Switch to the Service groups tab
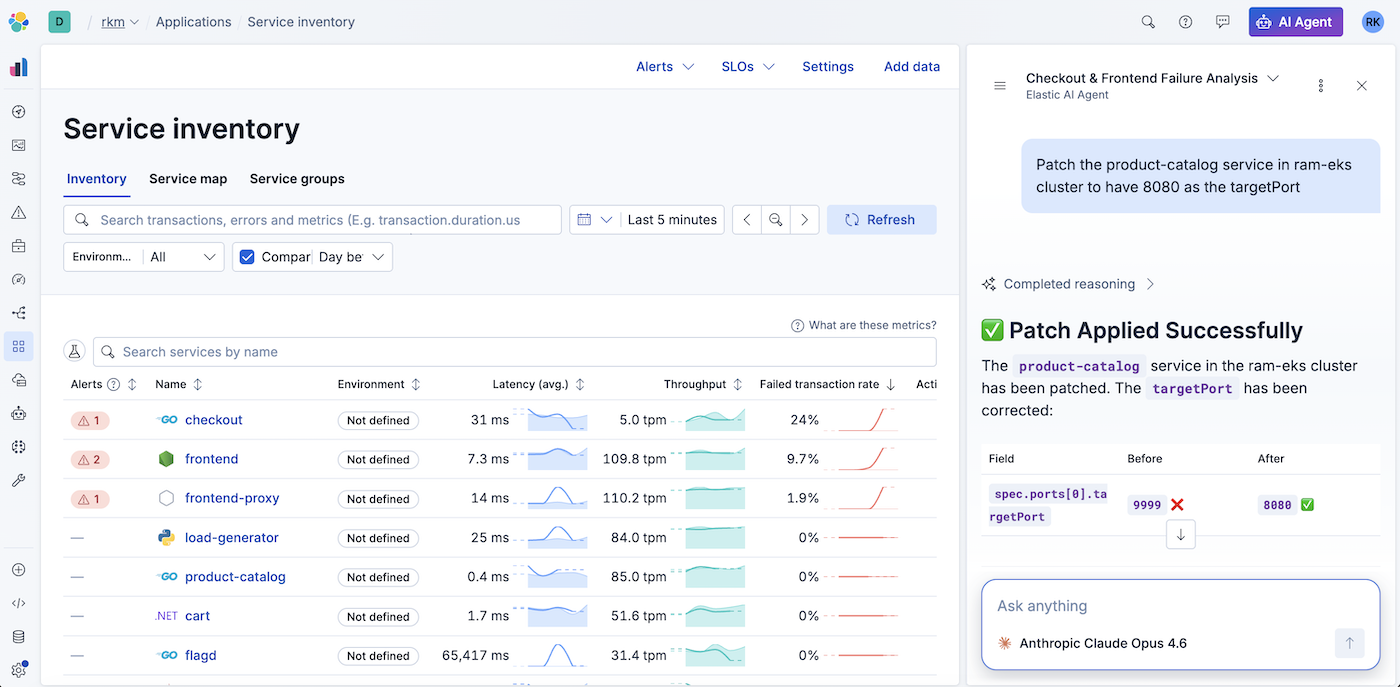This screenshot has width=1400, height=687. (x=297, y=179)
